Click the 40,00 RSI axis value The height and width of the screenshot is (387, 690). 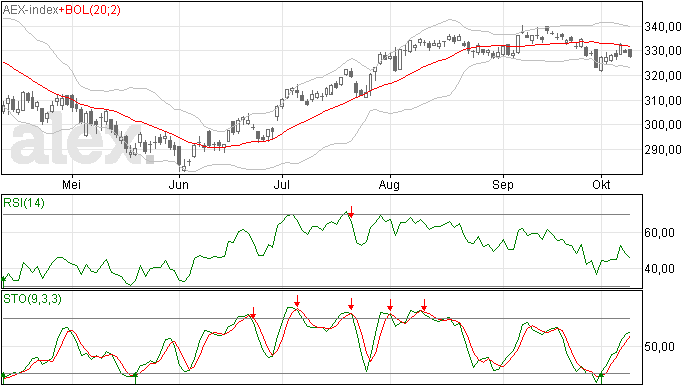(x=659, y=269)
